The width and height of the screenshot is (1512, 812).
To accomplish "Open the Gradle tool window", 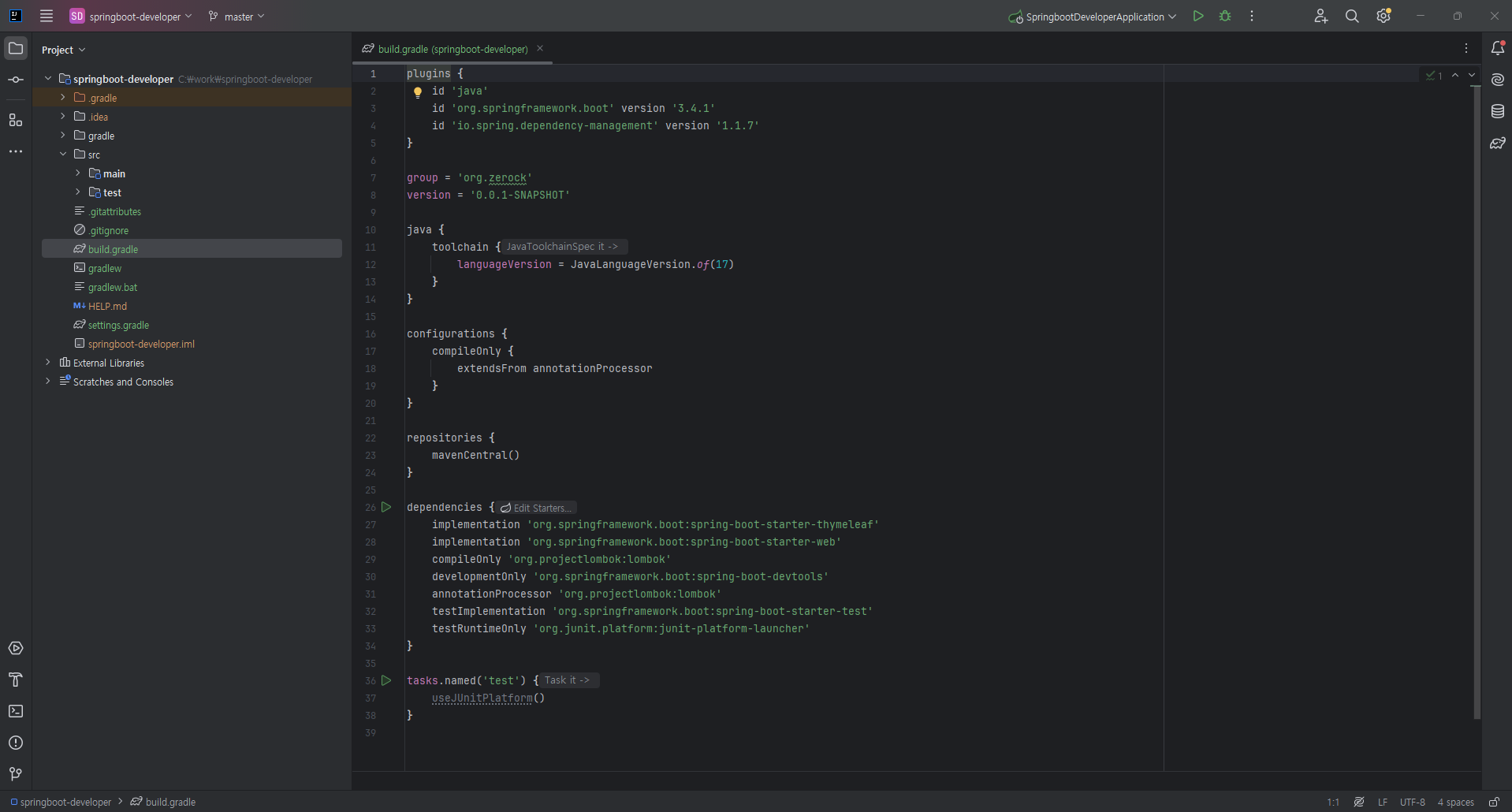I will [x=1498, y=143].
